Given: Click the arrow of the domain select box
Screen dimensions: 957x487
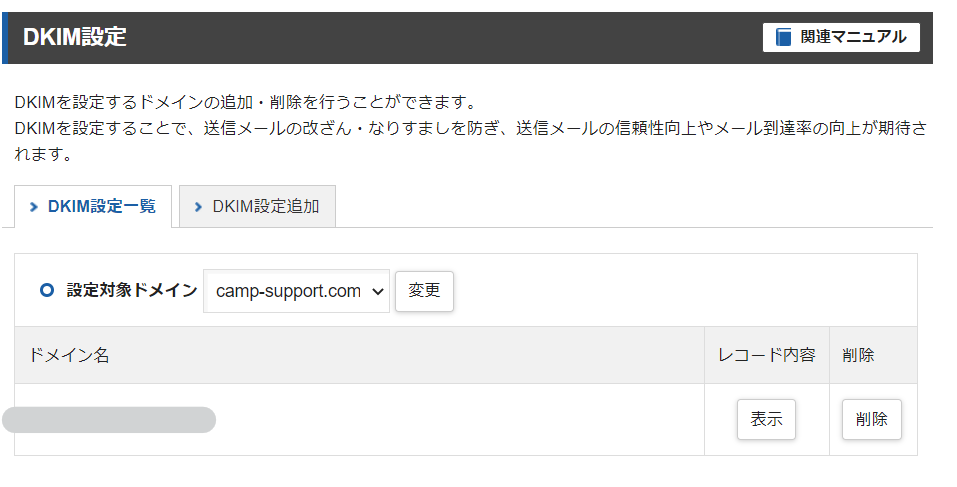Looking at the screenshot, I should click(377, 291).
